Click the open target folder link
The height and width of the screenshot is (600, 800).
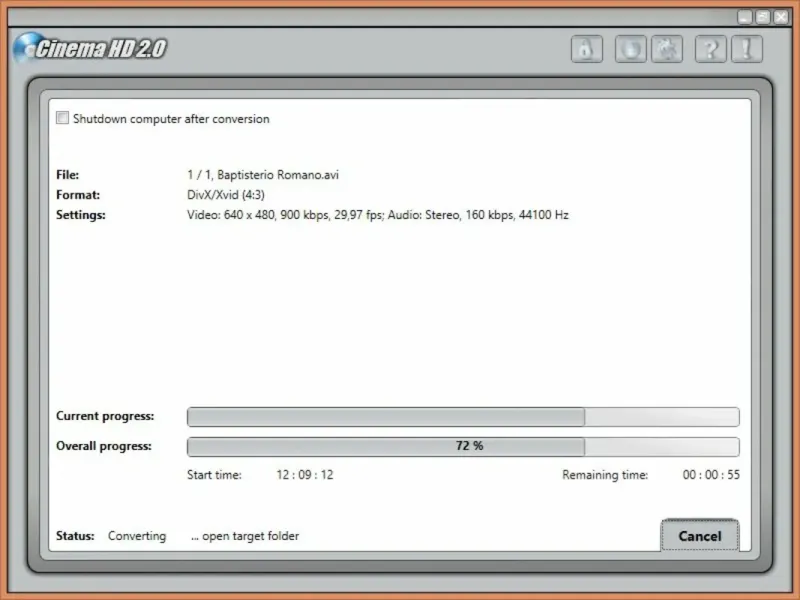coord(245,536)
